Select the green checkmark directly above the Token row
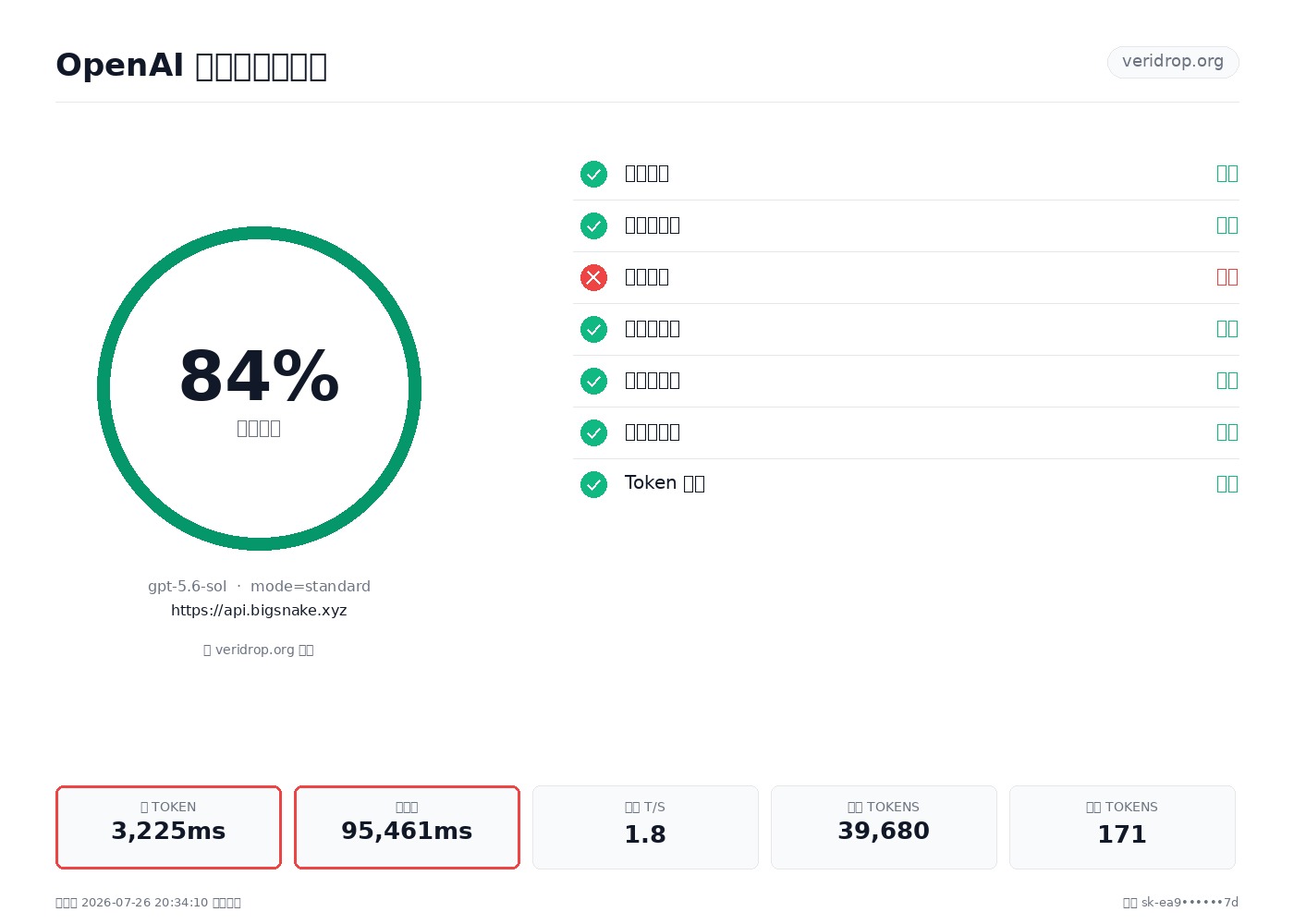This screenshot has height=924, width=1294. coord(593,432)
